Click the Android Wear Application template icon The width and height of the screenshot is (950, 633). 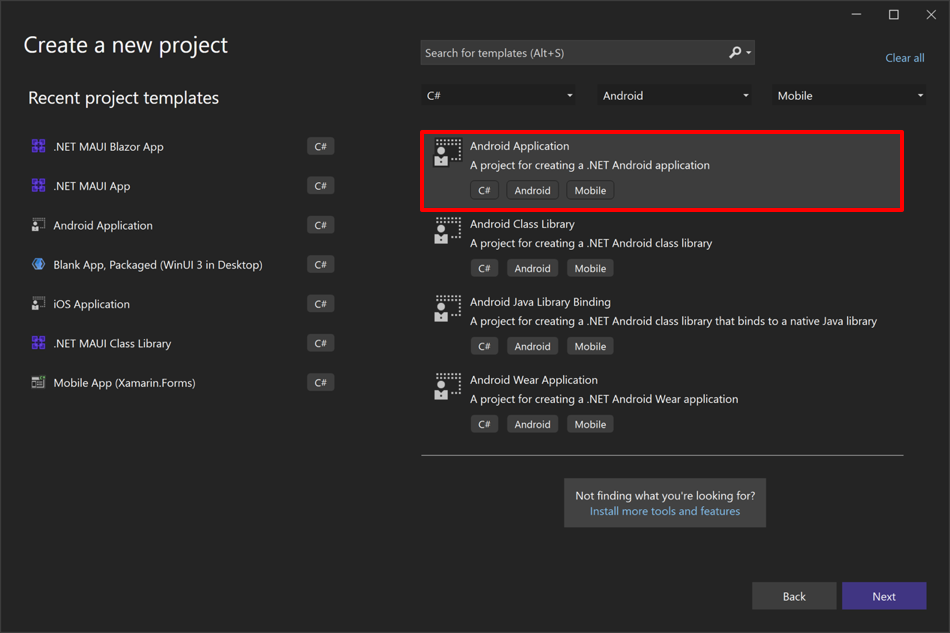[447, 387]
